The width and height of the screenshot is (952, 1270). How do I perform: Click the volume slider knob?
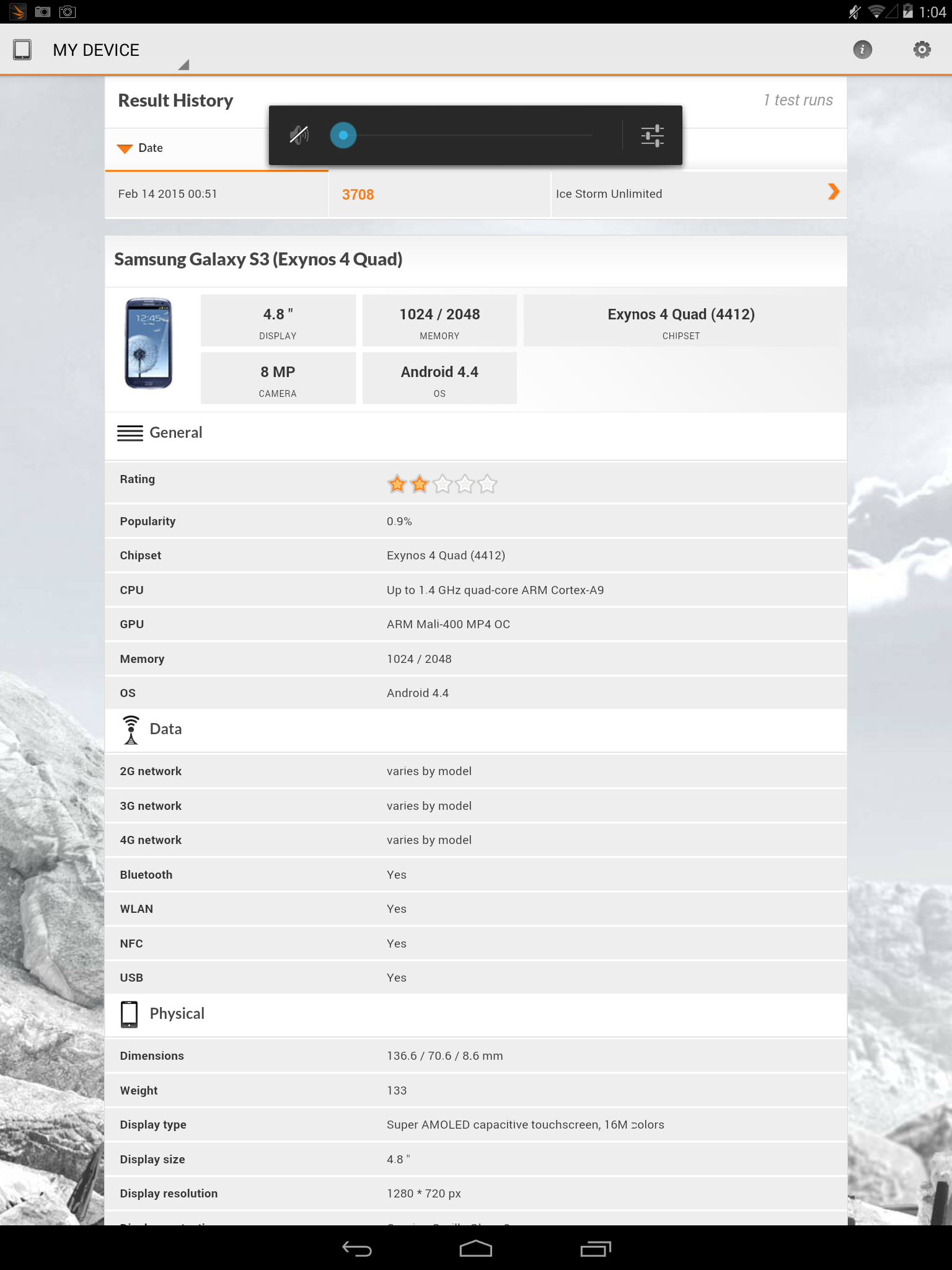point(343,135)
